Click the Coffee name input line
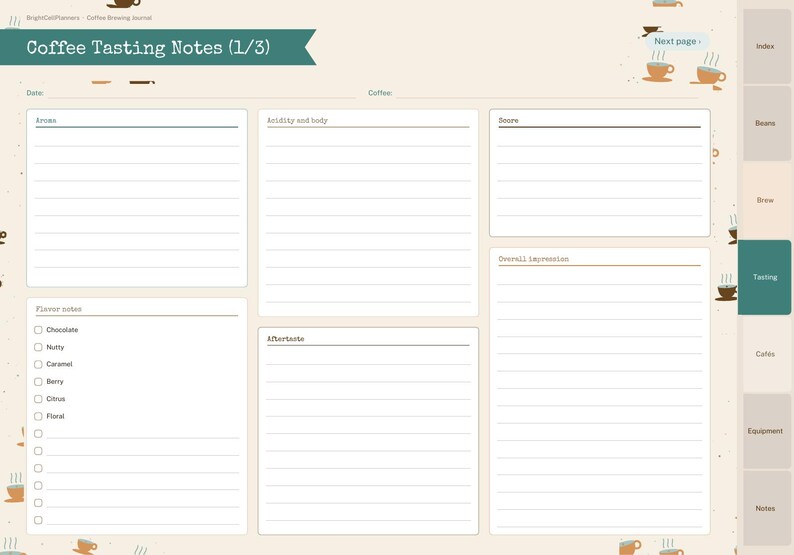The height and width of the screenshot is (555, 794). (x=547, y=93)
